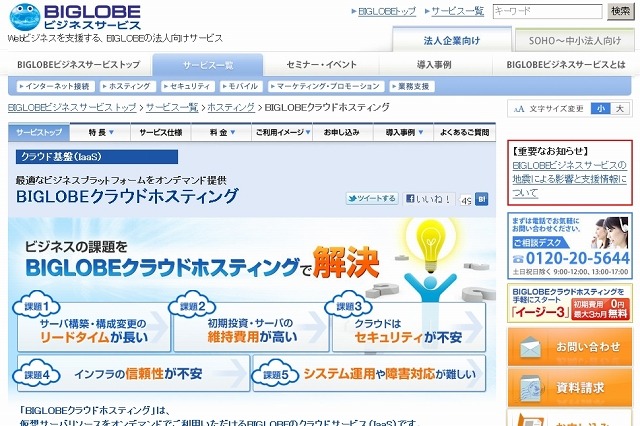This screenshot has width=640, height=426.
Task: Follow the BIGLOBEトップ header link
Action: [387, 11]
